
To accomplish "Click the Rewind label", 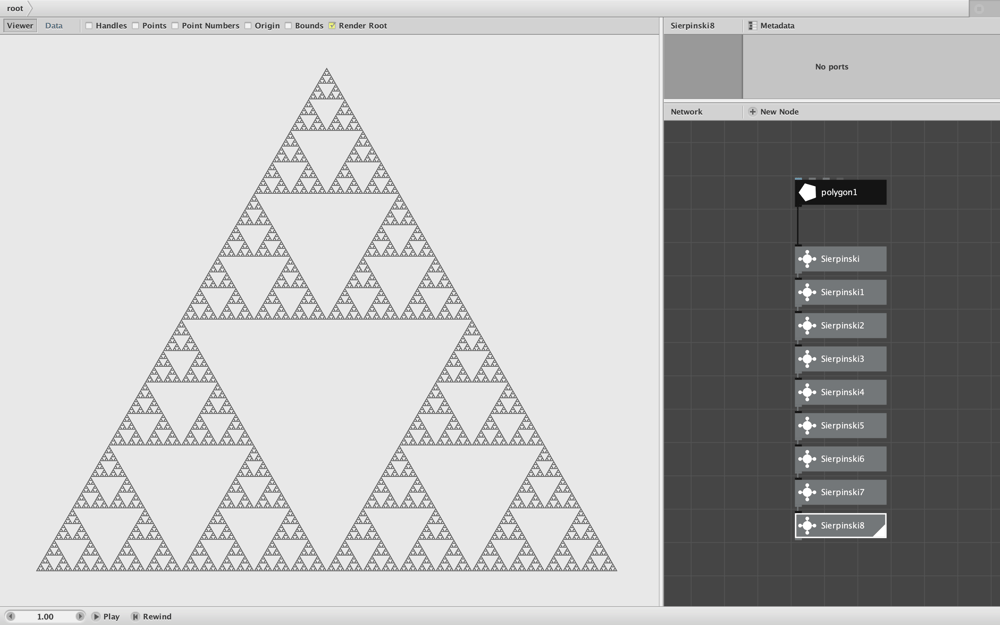I will 157,617.
